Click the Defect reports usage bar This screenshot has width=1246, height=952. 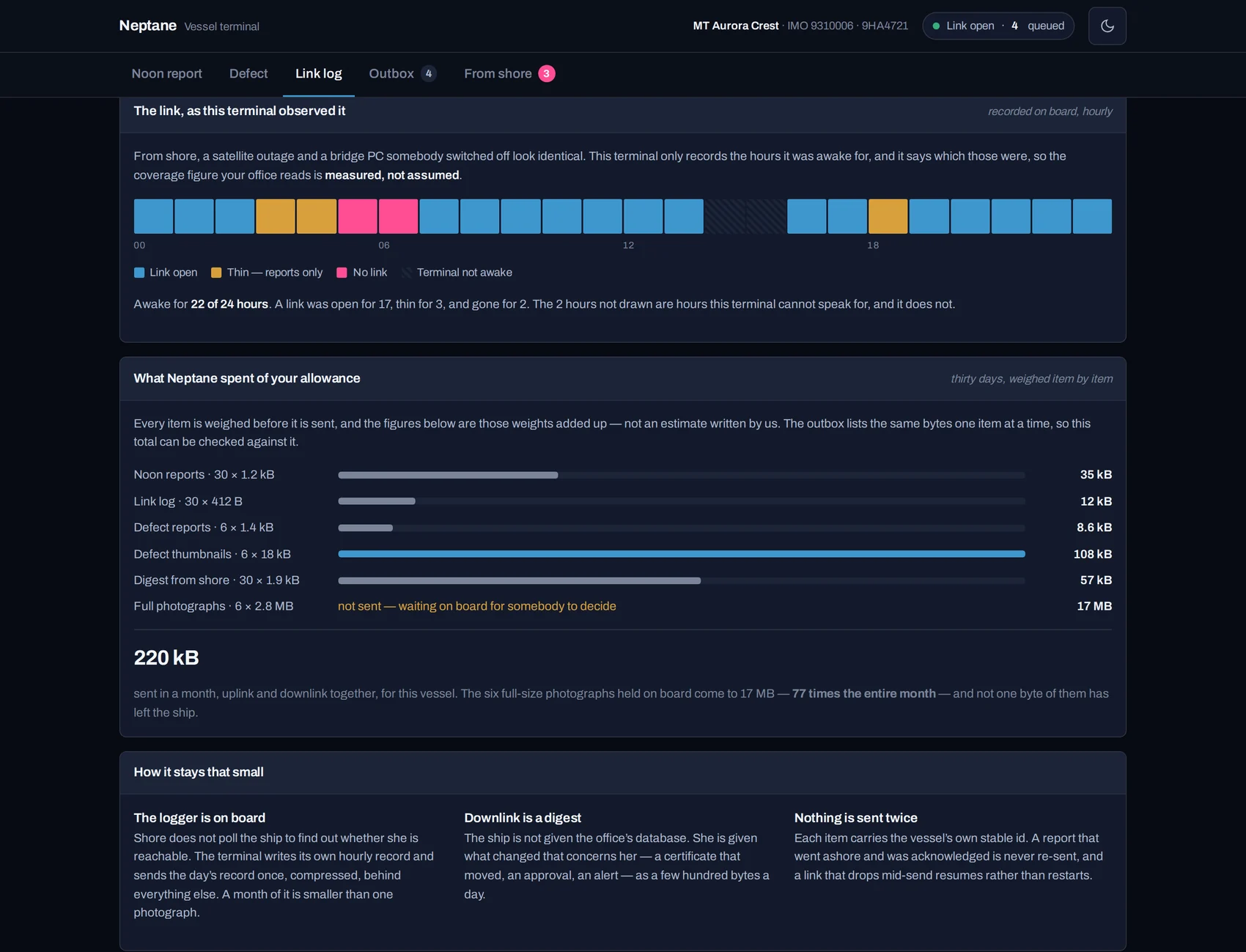[x=681, y=528]
